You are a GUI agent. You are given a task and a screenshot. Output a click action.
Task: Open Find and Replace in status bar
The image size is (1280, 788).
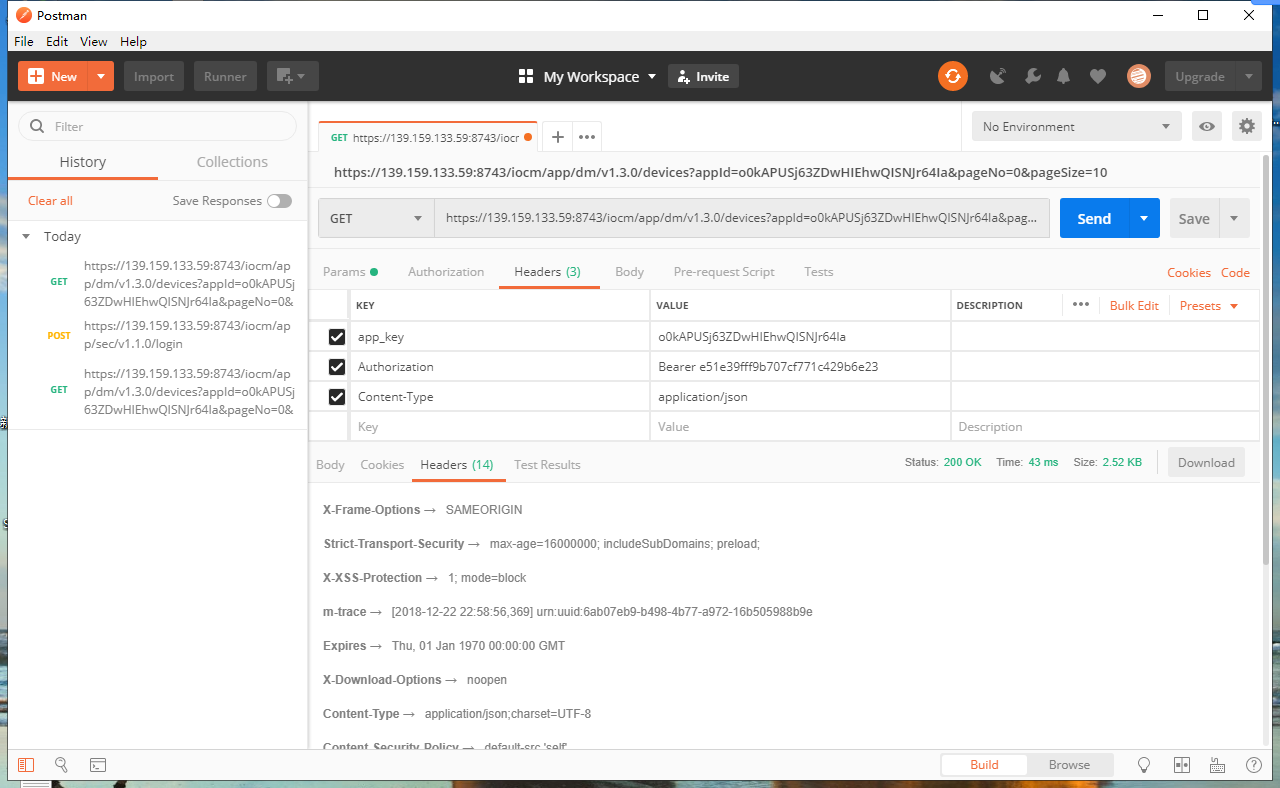point(61,765)
